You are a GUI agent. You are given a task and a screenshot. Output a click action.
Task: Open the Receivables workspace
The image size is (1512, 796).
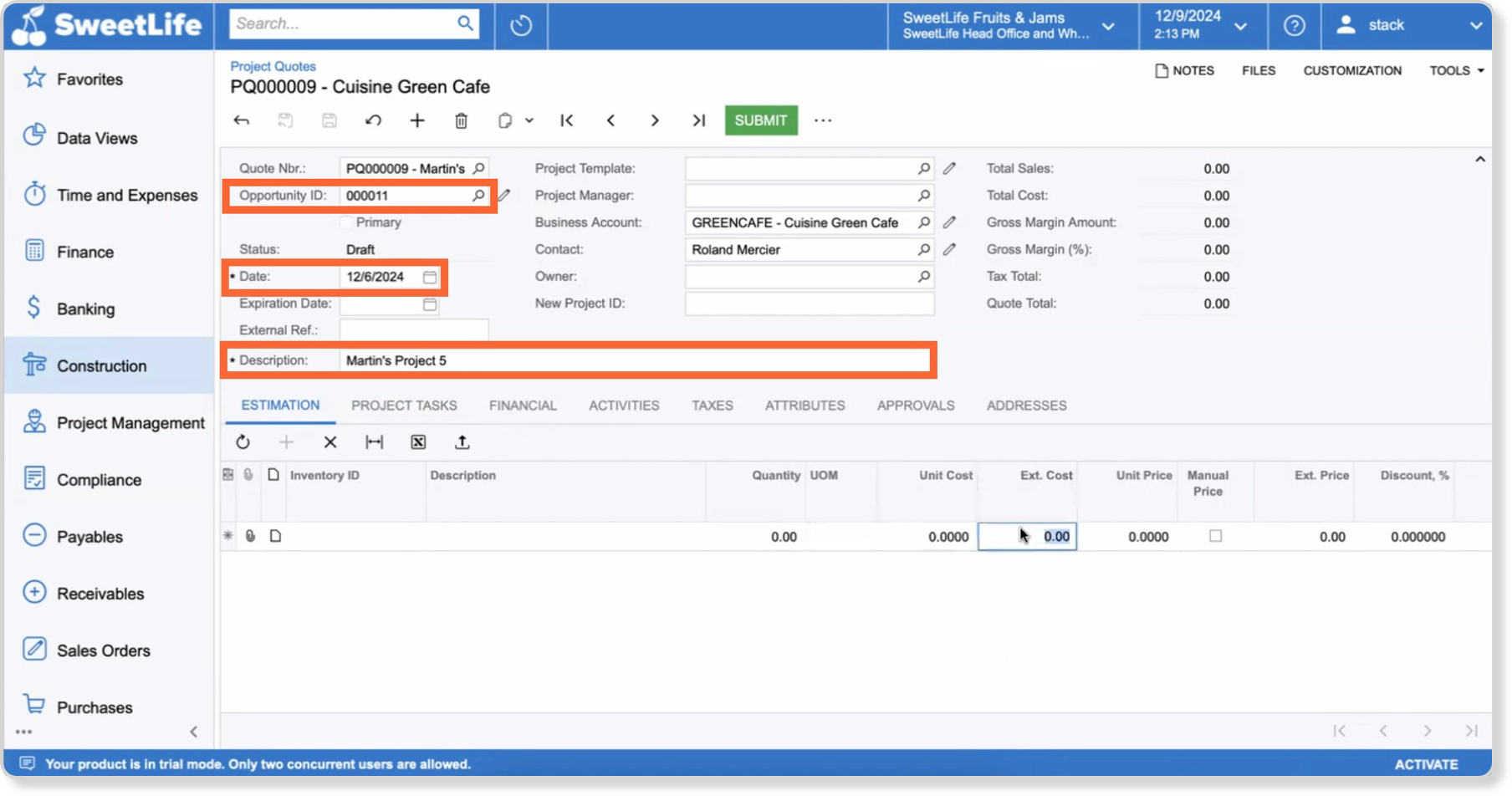[109, 593]
